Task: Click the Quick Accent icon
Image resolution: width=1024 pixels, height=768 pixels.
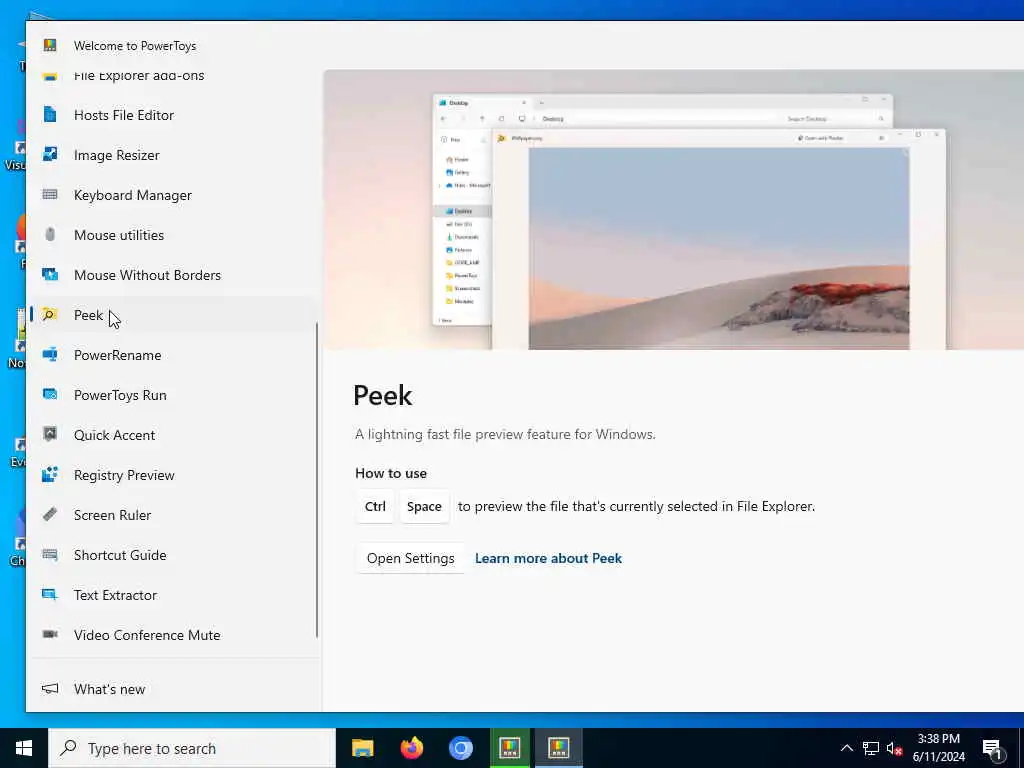Action: point(50,434)
